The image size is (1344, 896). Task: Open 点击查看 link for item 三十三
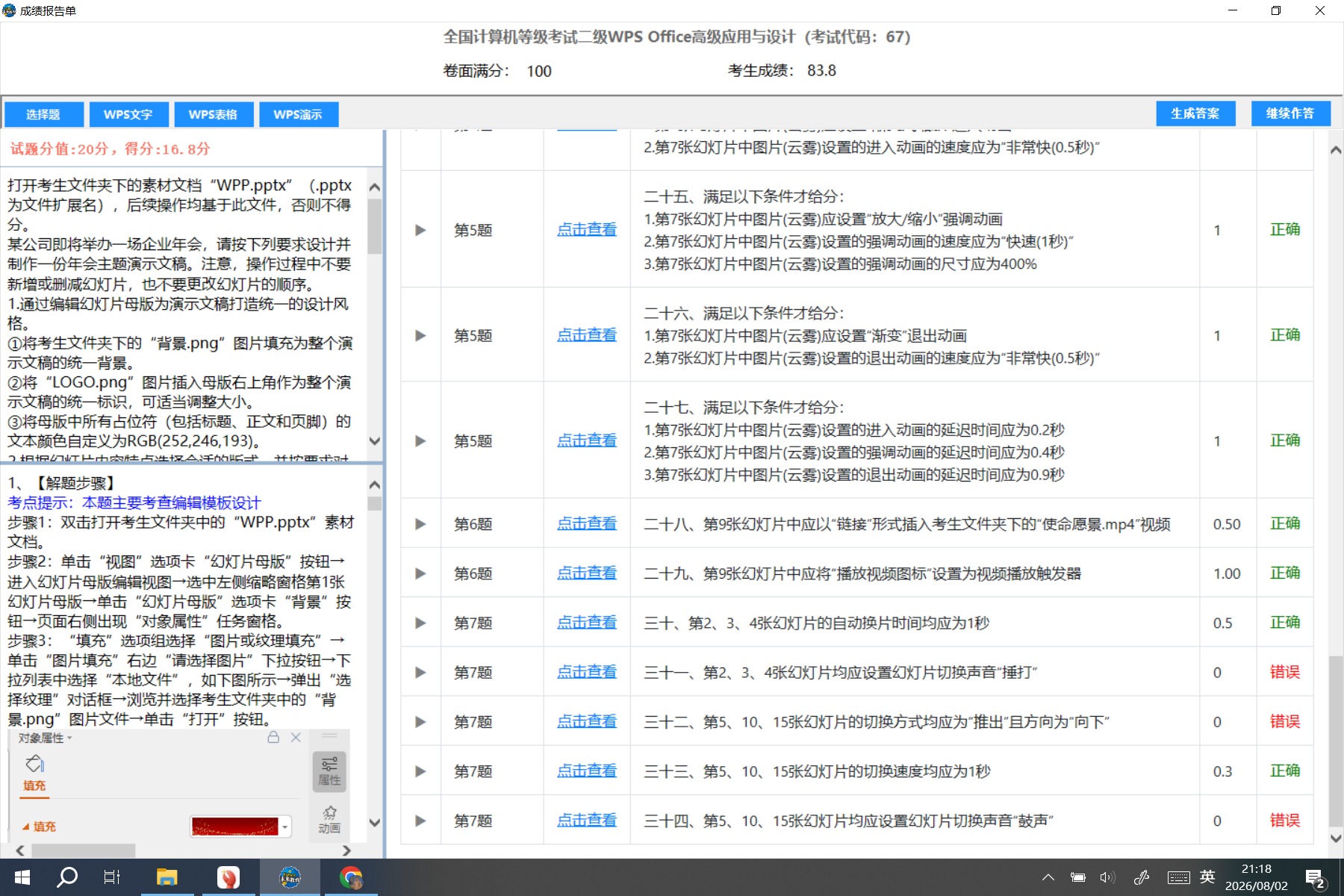587,771
